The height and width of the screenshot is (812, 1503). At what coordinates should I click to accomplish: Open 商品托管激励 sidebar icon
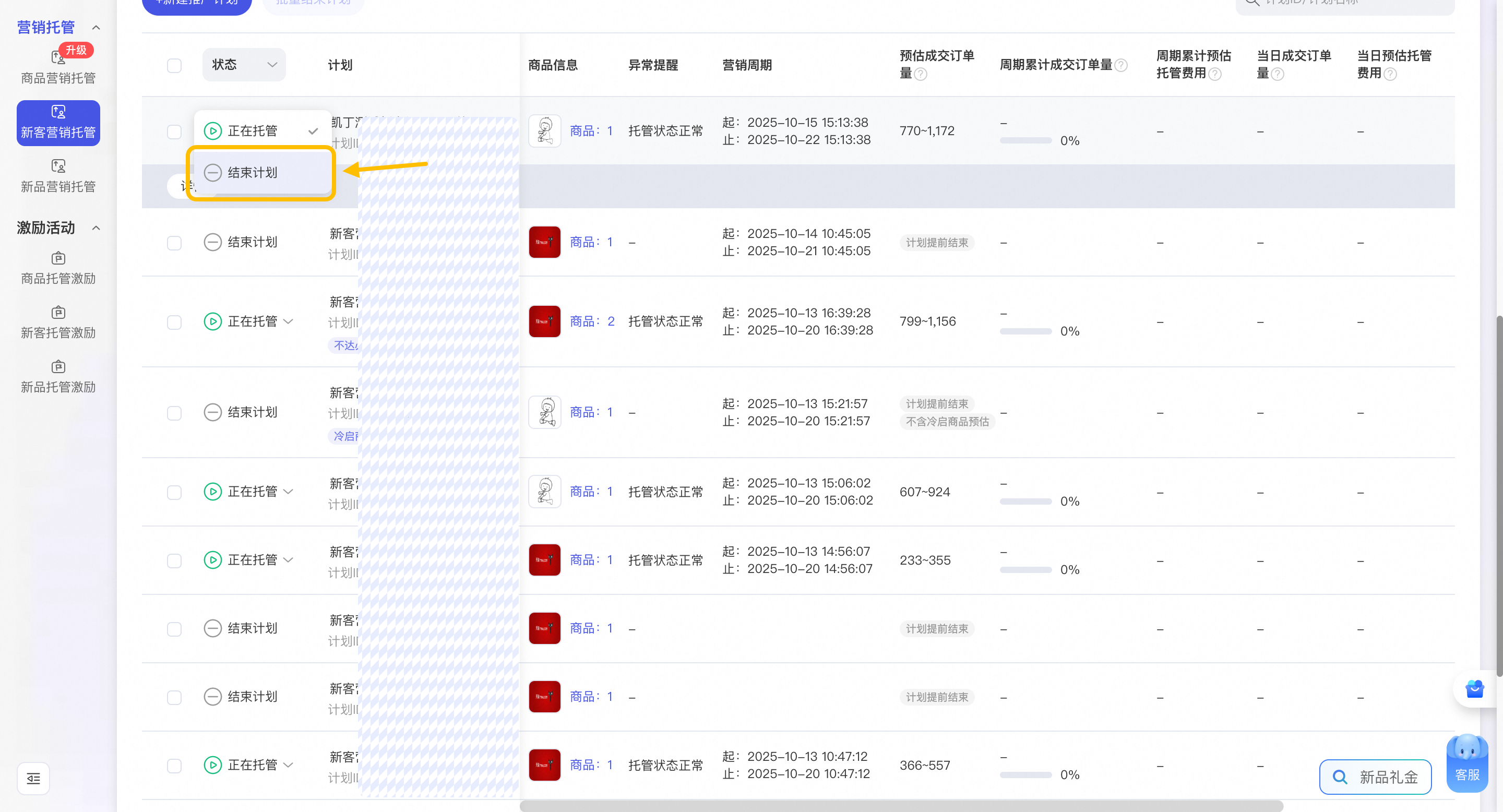coord(58,258)
